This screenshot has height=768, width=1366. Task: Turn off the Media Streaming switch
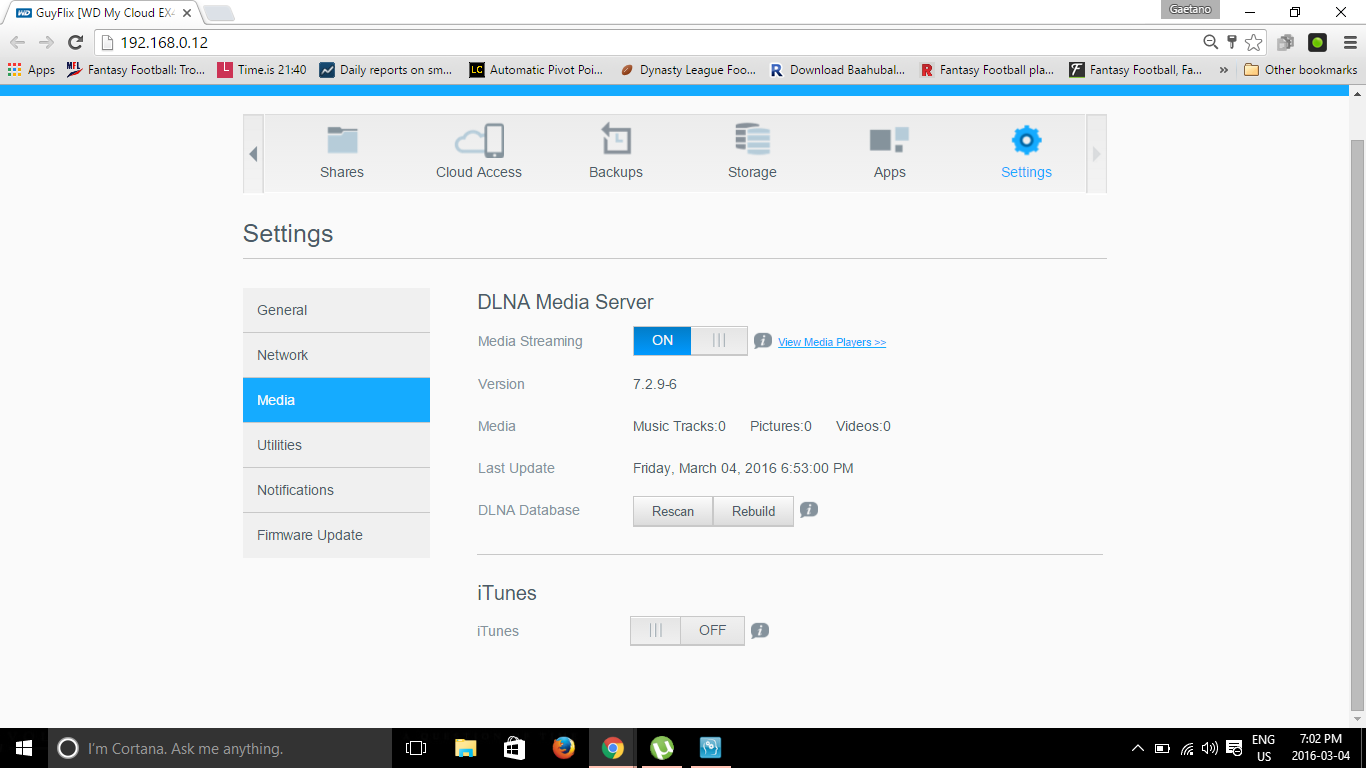pyautogui.click(x=690, y=341)
